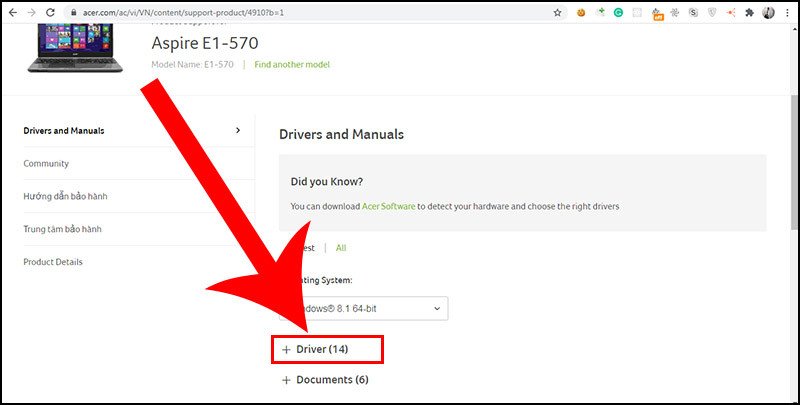The image size is (800, 405).
Task: Click the Acer Software link
Action: pos(388,207)
